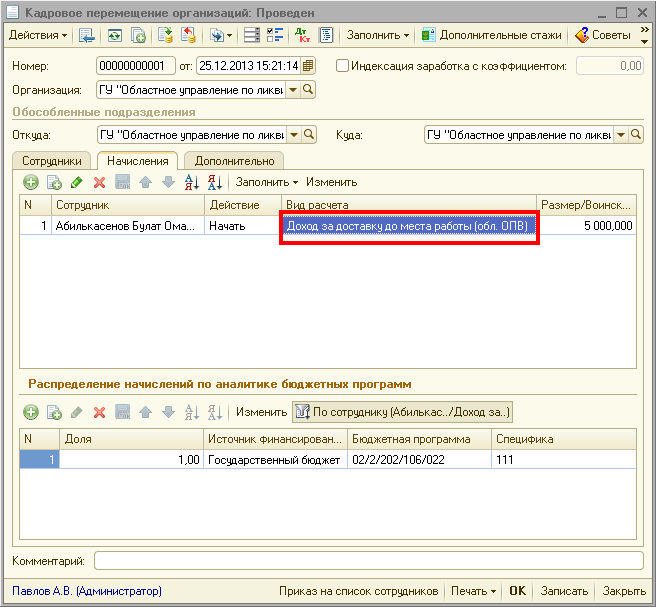Expand the Организация dropdown list
Image resolution: width=656 pixels, height=607 pixels.
pos(293,90)
